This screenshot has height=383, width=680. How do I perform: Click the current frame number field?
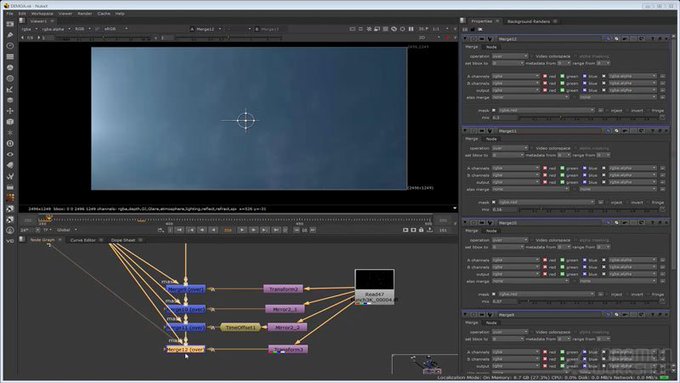coord(228,230)
